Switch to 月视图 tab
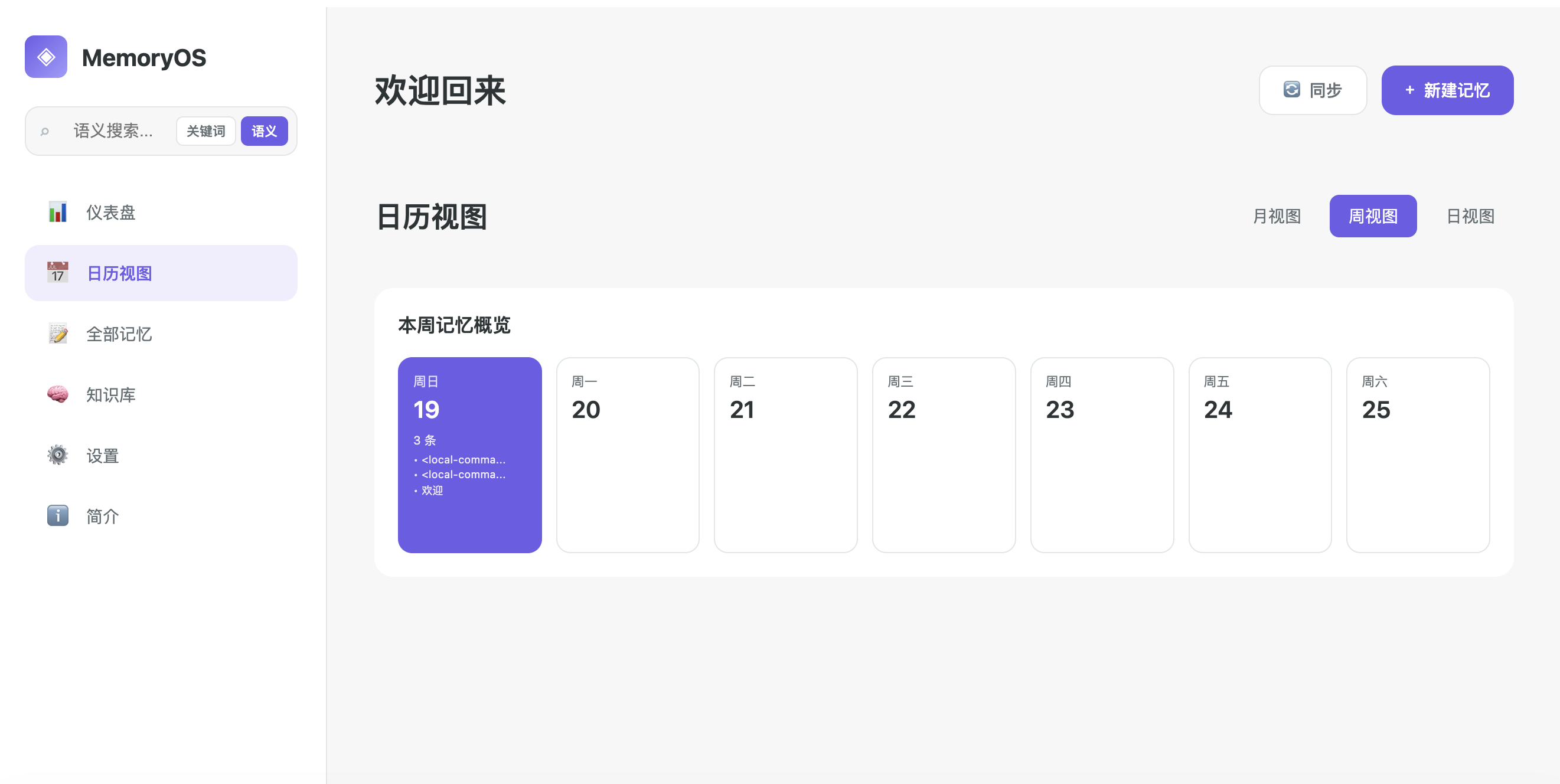 (x=1276, y=216)
